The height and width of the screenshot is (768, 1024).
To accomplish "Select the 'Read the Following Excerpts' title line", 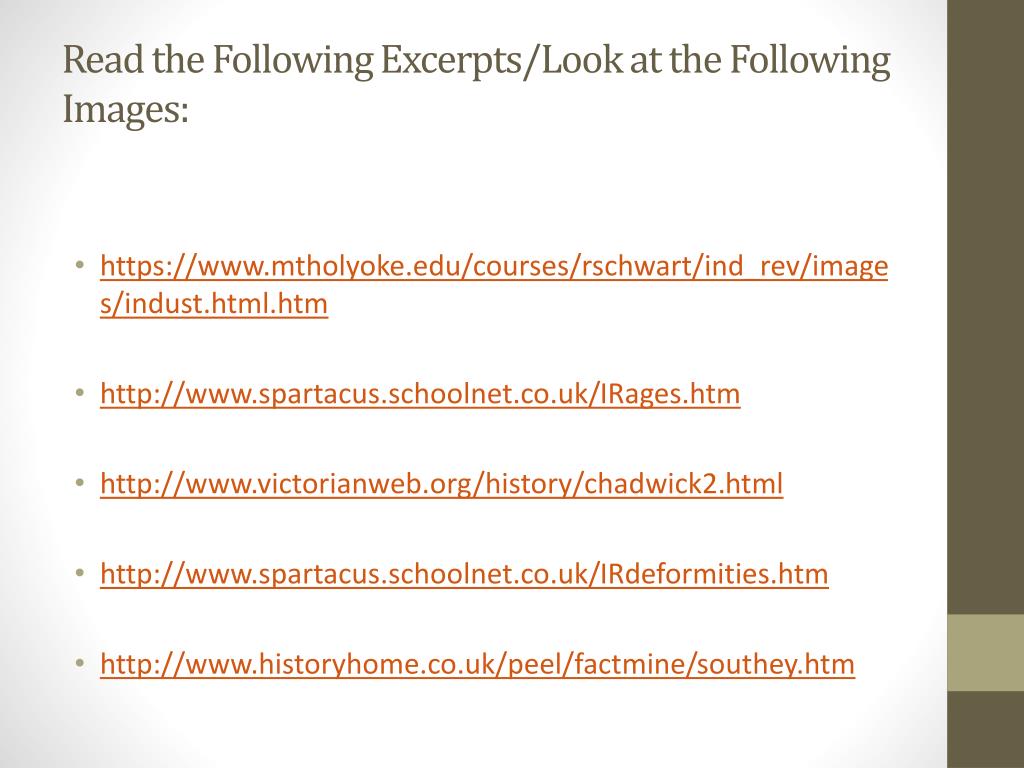I will tap(477, 60).
